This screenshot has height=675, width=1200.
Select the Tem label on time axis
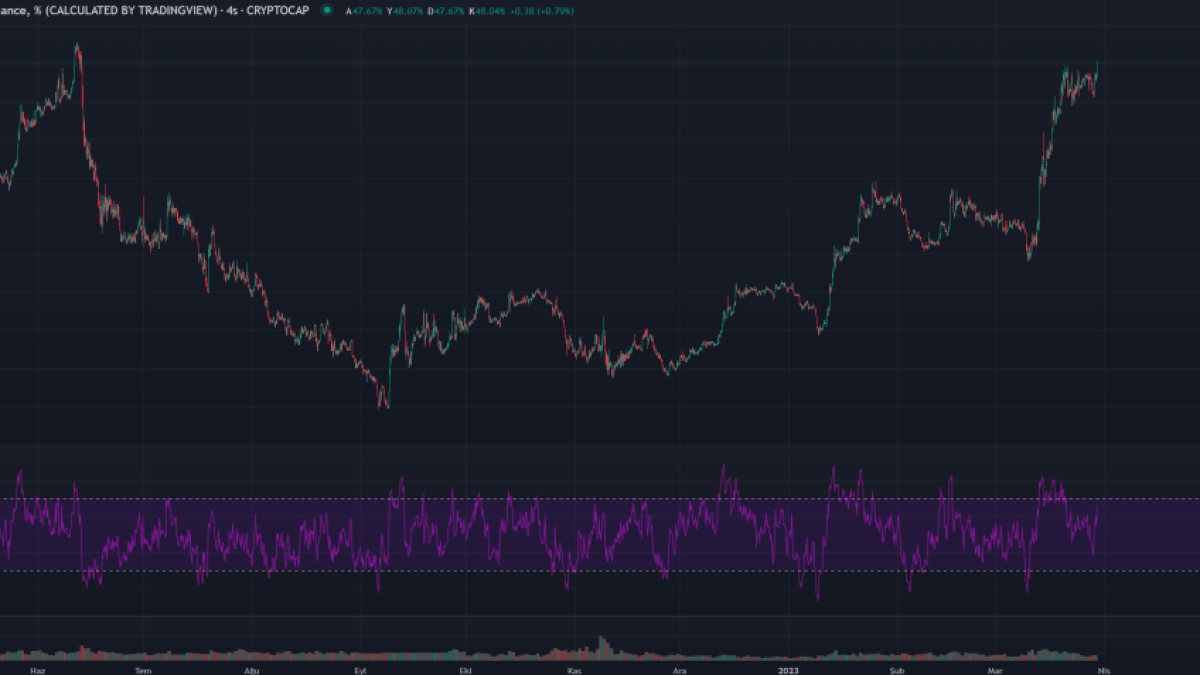(143, 670)
